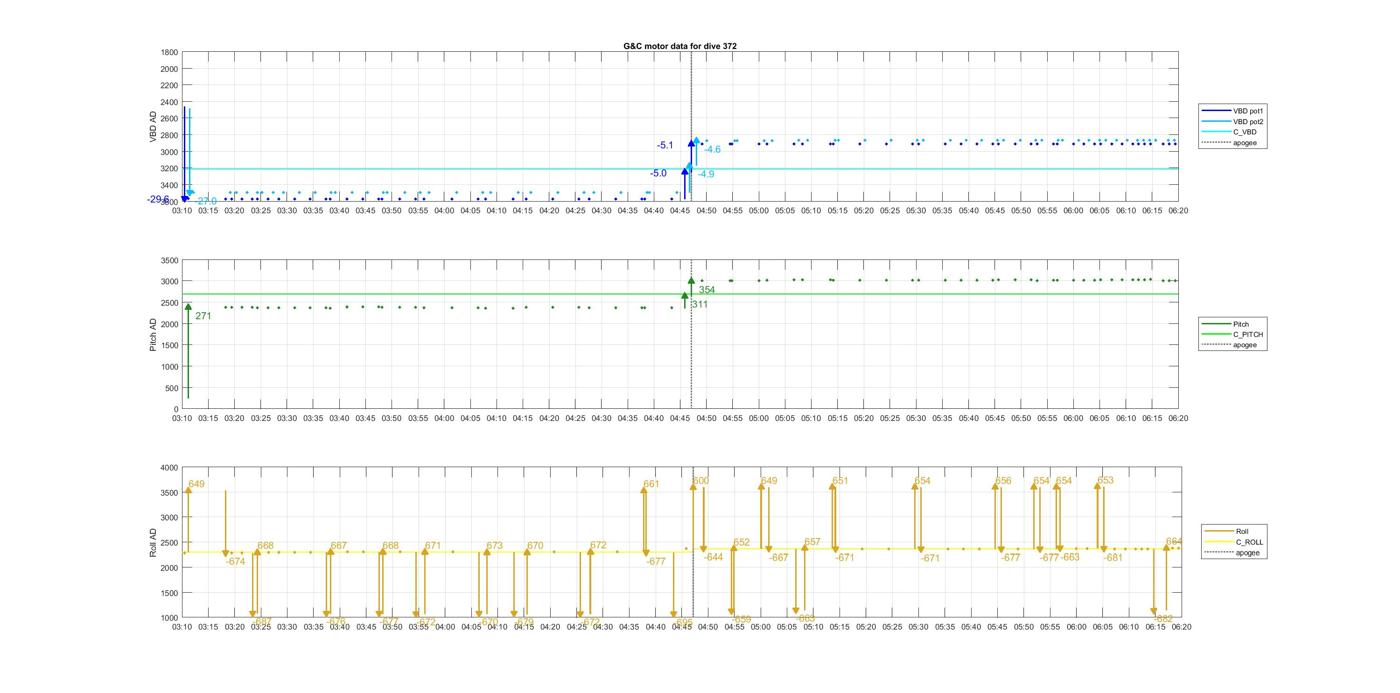The height and width of the screenshot is (693, 1400).
Task: Click the '653' roll data label
Action: pos(1105,481)
